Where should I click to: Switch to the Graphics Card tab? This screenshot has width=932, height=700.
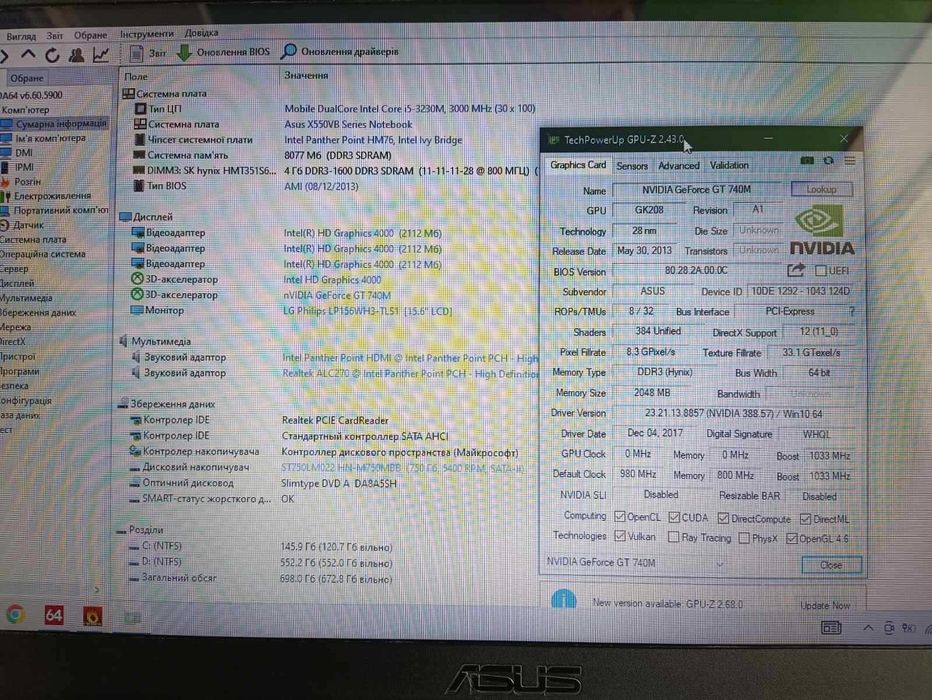[578, 165]
